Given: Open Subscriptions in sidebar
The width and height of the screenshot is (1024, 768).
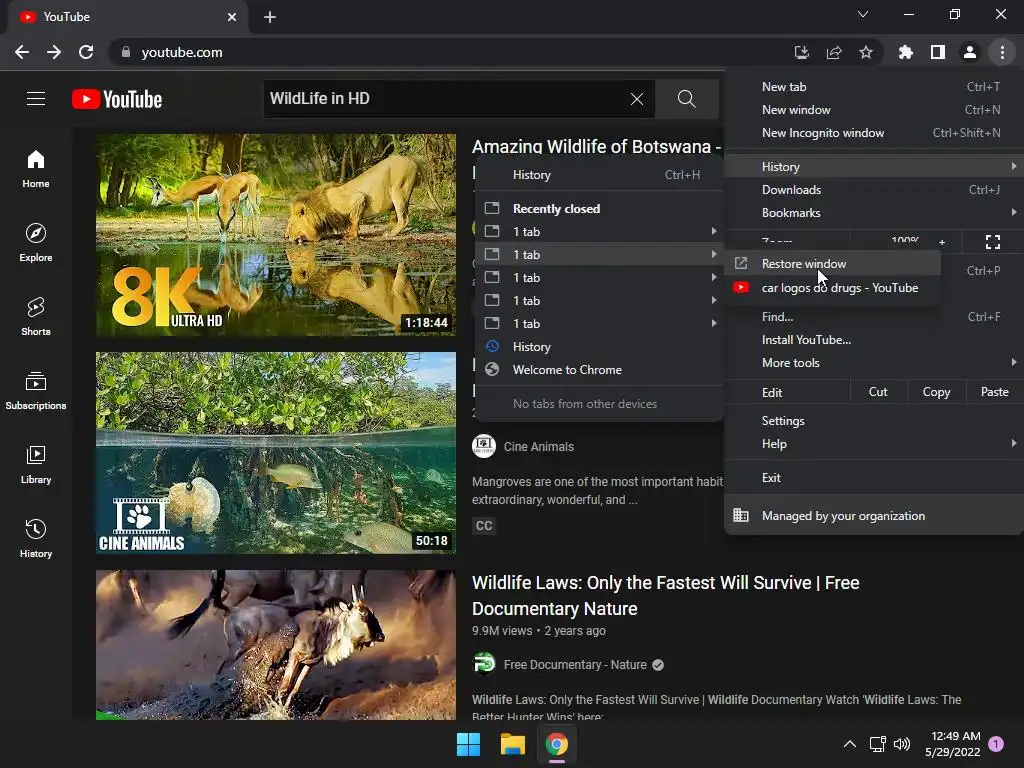Looking at the screenshot, I should (36, 390).
